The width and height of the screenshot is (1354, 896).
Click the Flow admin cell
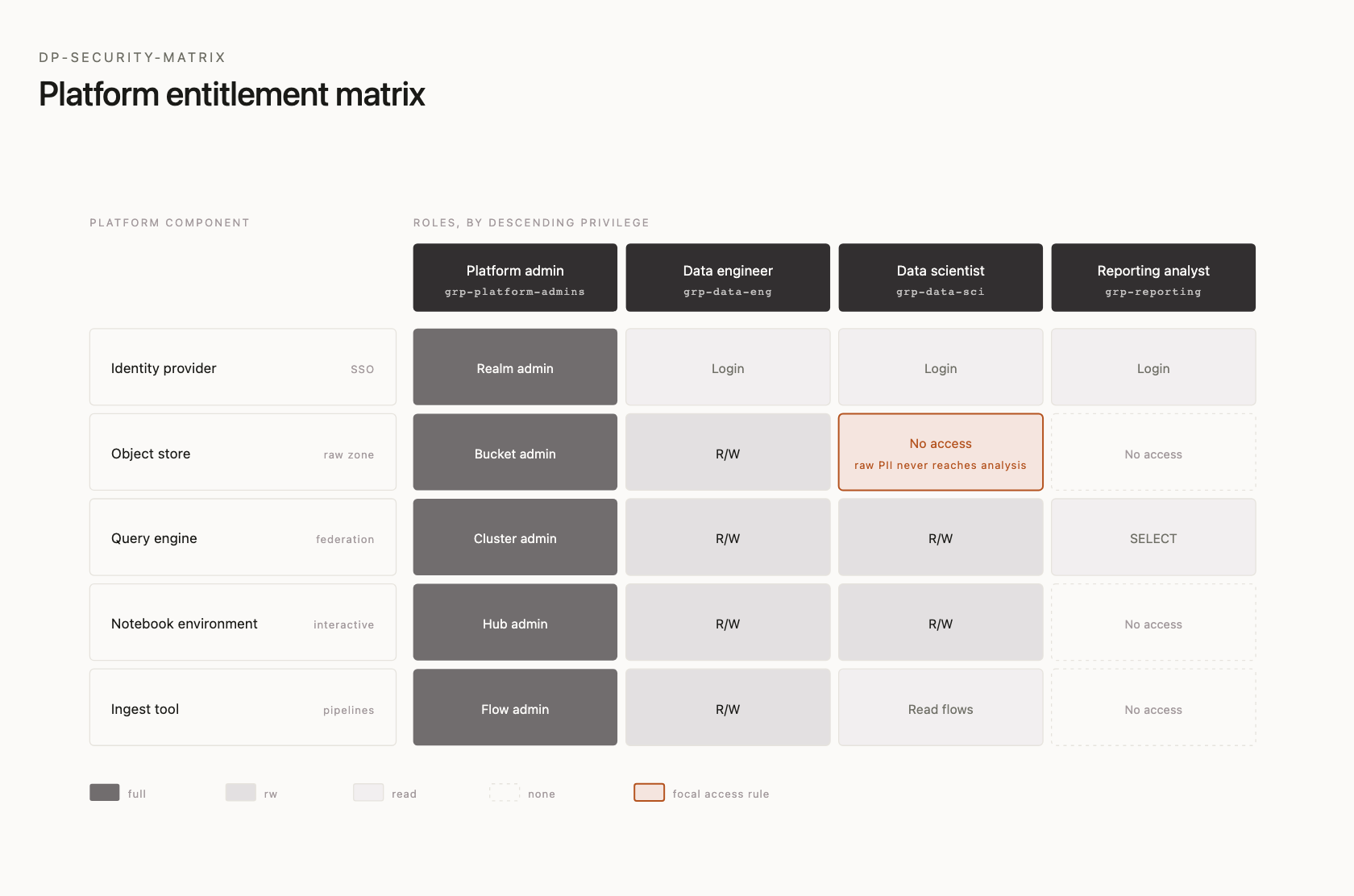pyautogui.click(x=515, y=707)
